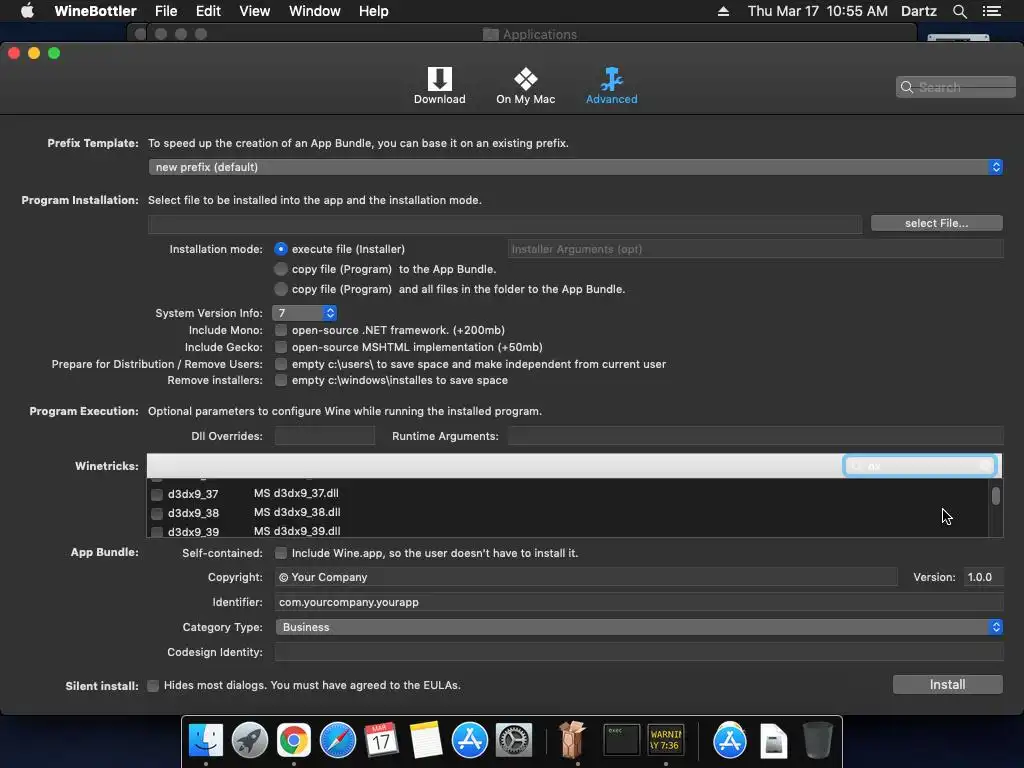
Task: Open the Download toolbar section
Action: tap(439, 86)
